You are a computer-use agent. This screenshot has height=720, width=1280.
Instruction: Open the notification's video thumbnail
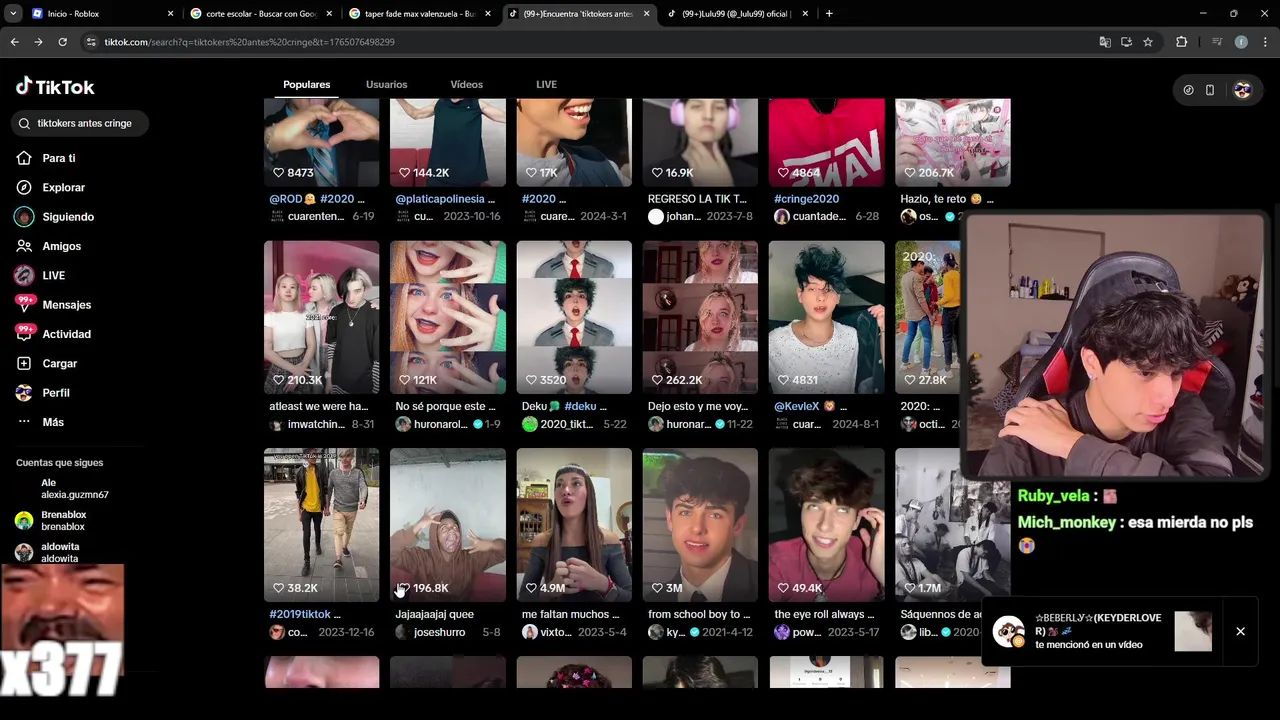pyautogui.click(x=1193, y=631)
